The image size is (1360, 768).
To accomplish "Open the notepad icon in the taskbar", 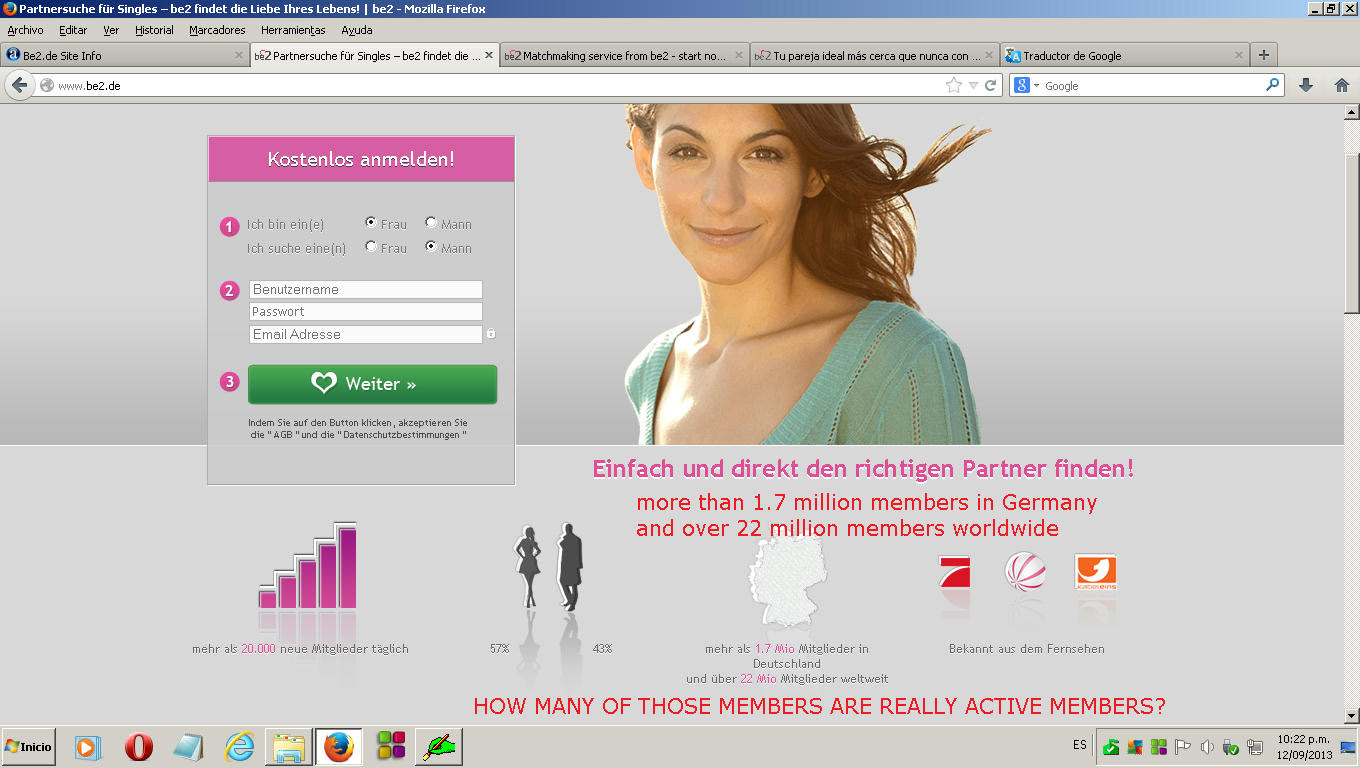I will [189, 747].
